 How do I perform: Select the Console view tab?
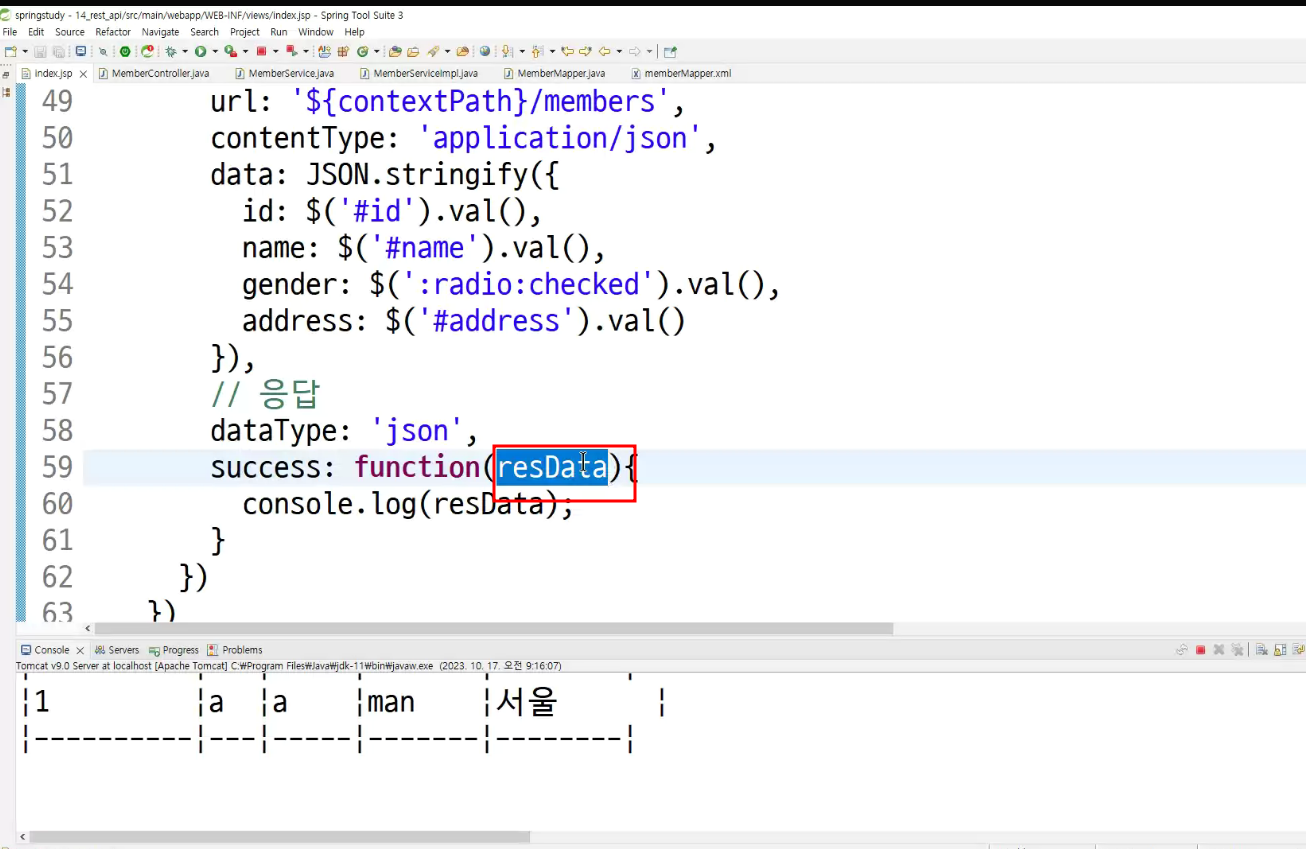(52, 650)
